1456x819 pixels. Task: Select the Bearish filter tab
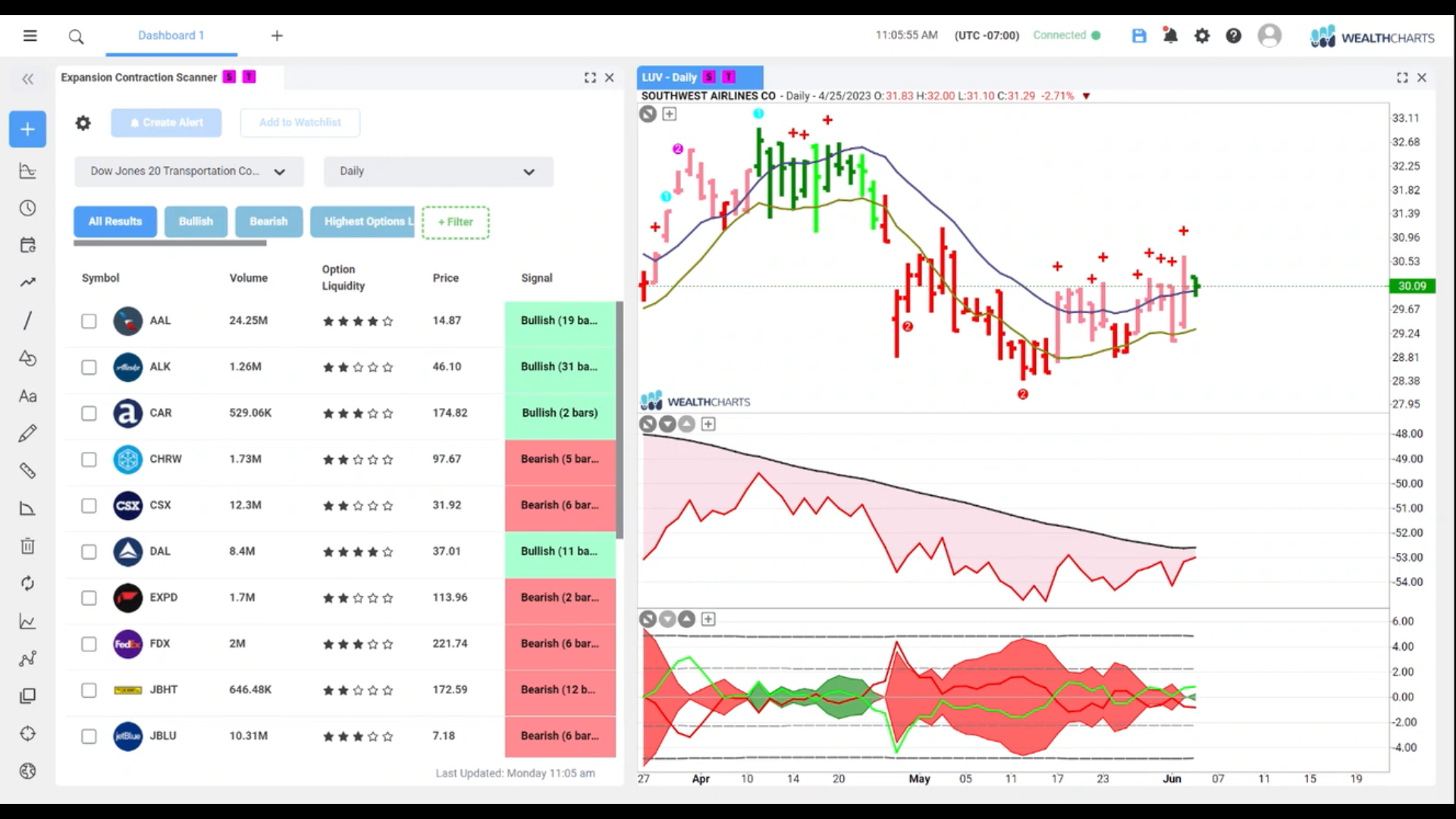coord(268,221)
